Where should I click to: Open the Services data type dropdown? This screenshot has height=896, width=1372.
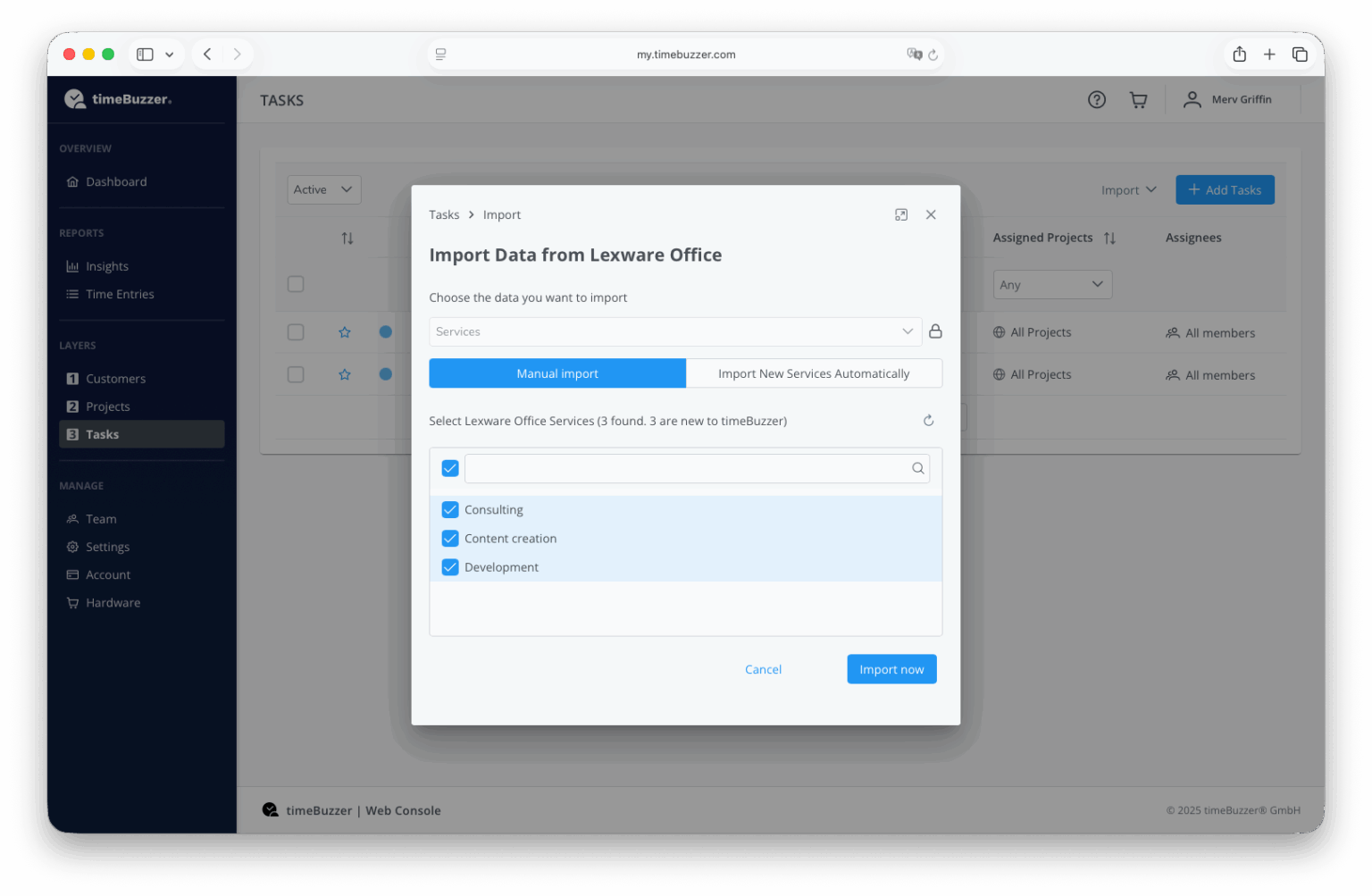(x=674, y=331)
